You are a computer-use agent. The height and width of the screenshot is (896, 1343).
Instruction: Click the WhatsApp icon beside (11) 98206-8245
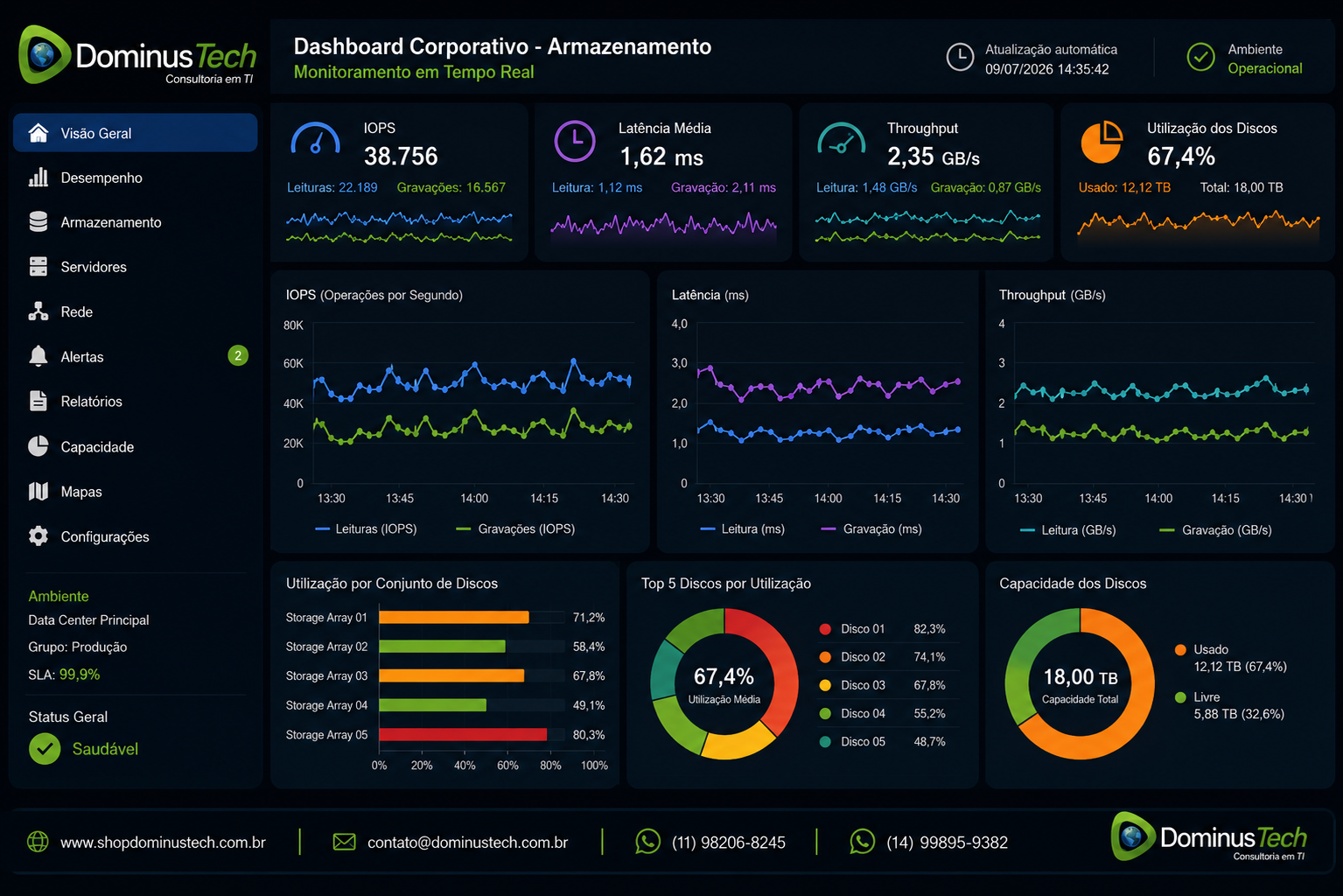pos(647,842)
